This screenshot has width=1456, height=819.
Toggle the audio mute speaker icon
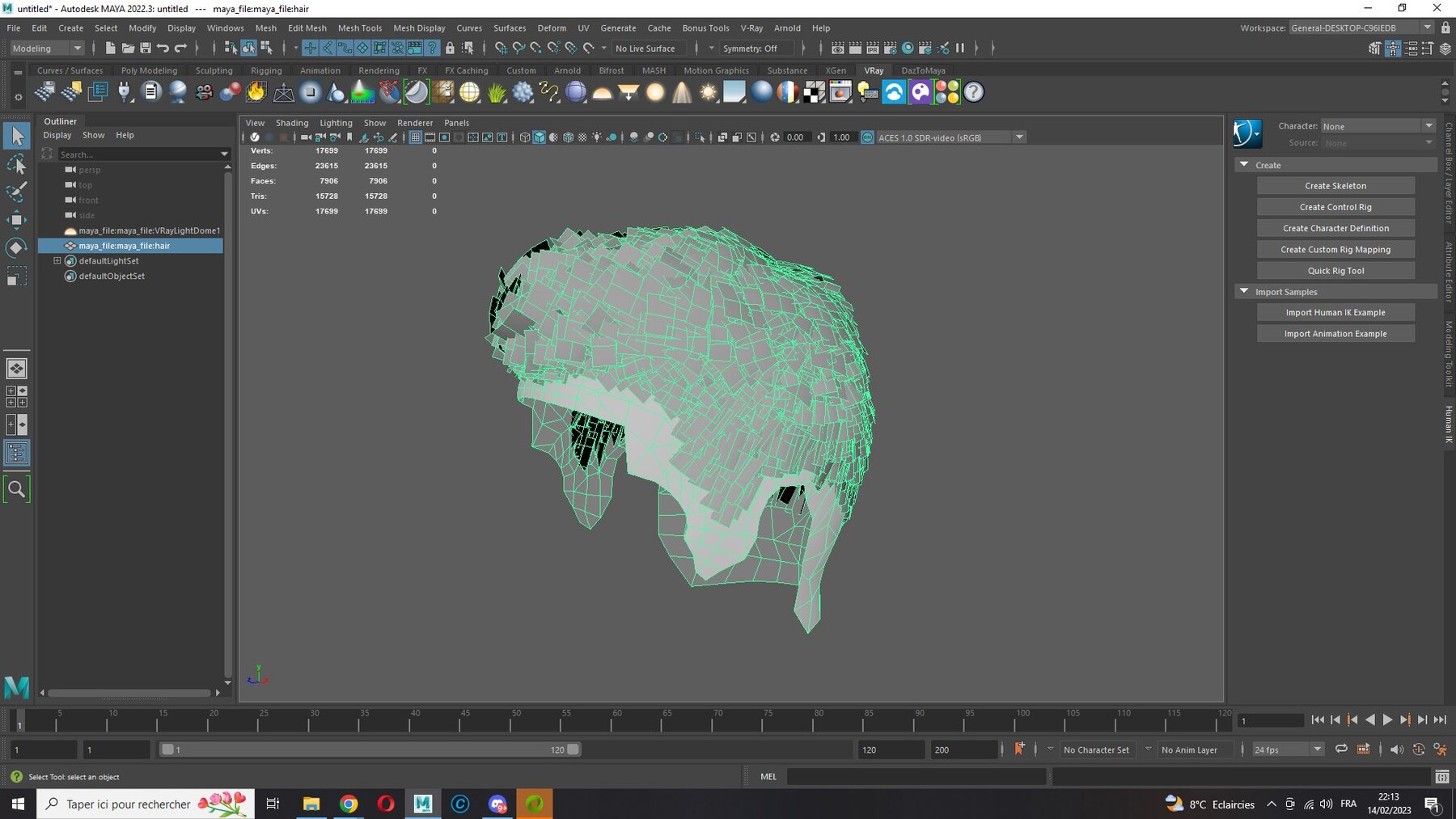coord(1396,749)
